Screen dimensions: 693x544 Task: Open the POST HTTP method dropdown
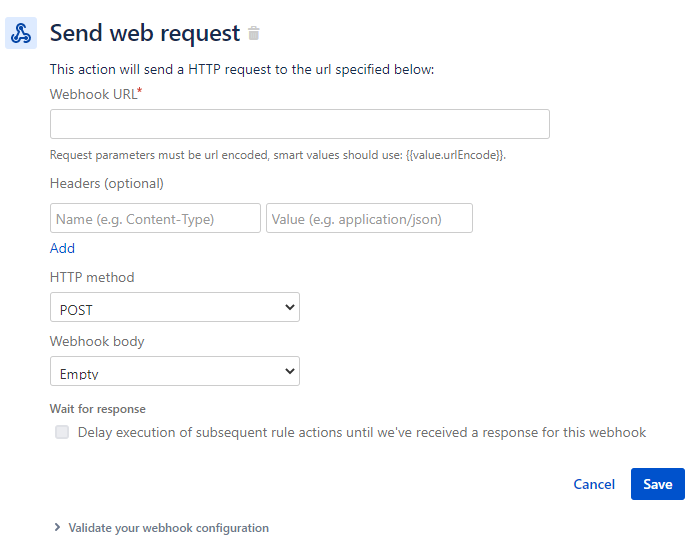tap(175, 307)
